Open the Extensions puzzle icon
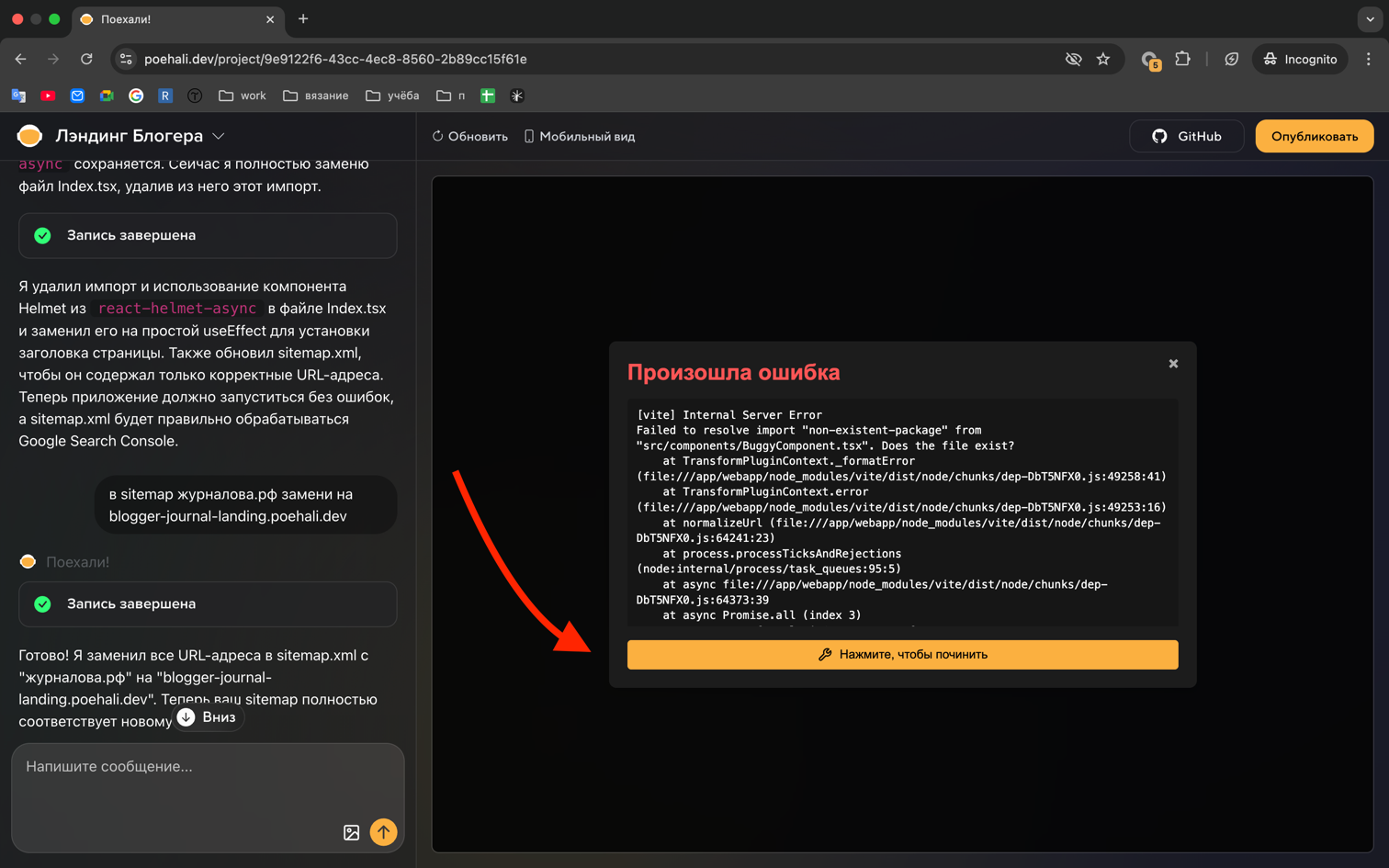 [x=1182, y=59]
